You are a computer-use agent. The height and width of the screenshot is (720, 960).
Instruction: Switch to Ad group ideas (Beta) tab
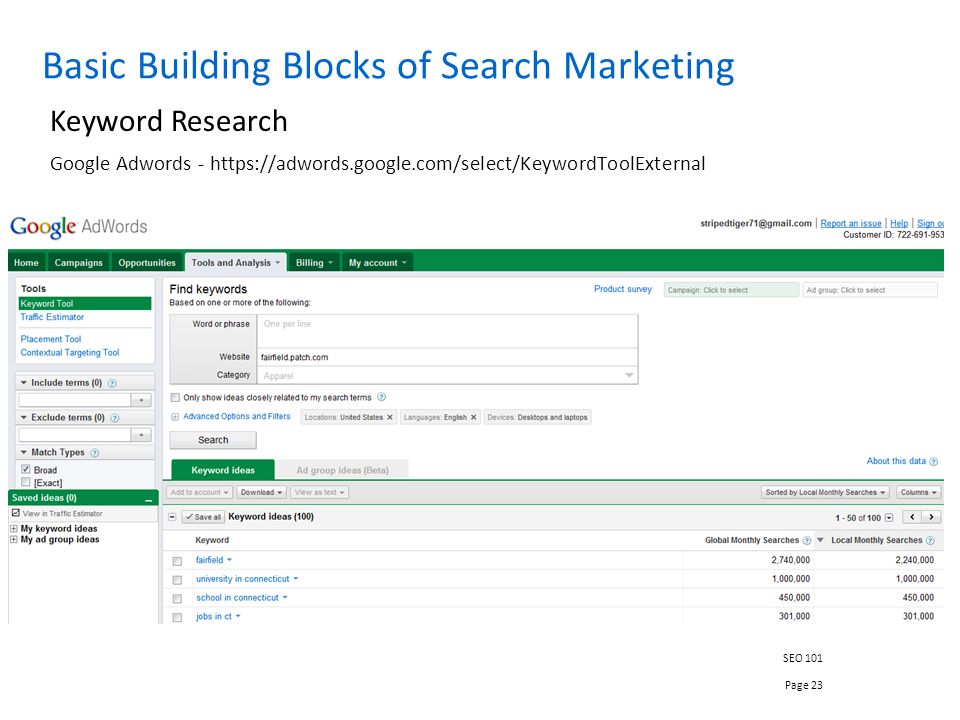[342, 471]
